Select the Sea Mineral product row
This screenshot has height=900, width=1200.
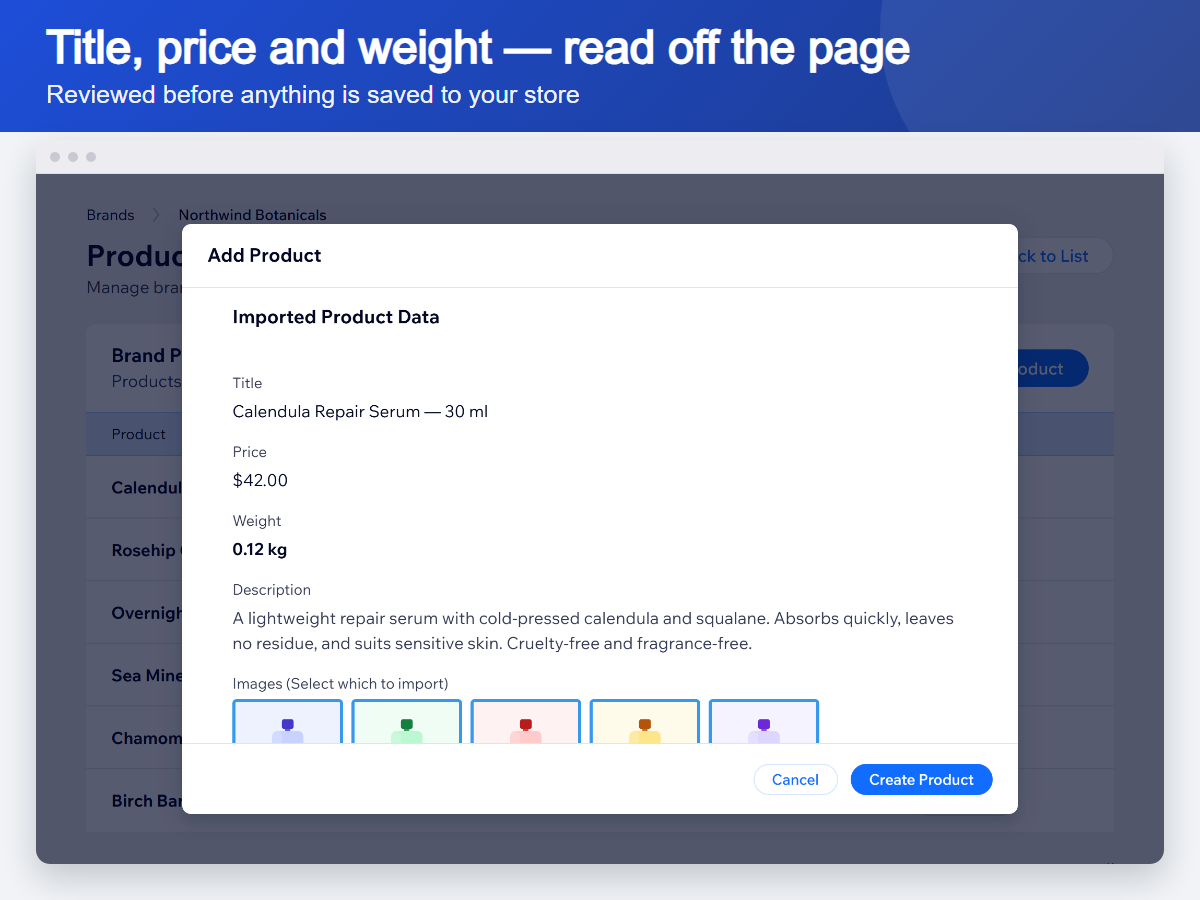point(134,675)
